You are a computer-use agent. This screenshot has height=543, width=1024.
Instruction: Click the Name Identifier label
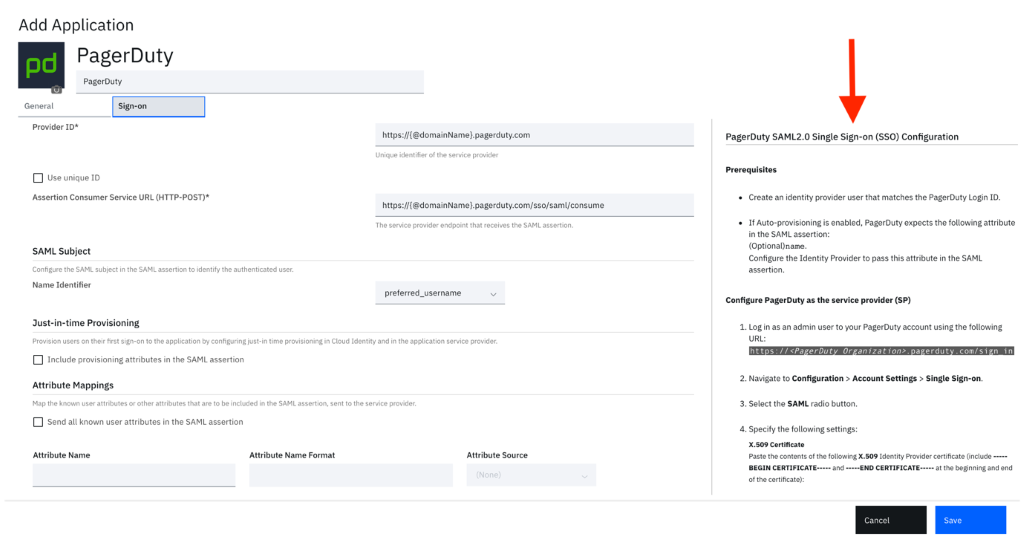click(x=61, y=285)
